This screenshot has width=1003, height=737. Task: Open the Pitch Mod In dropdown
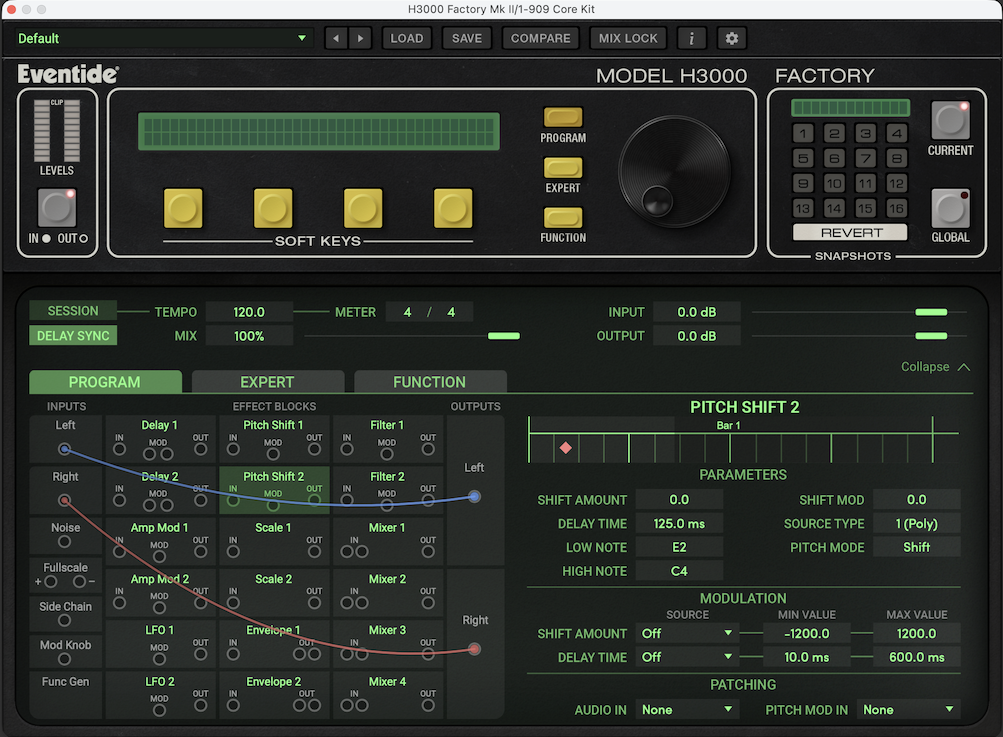pos(909,709)
